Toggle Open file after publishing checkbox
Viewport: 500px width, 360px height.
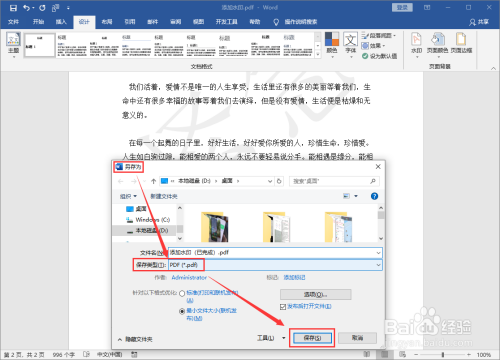point(283,307)
